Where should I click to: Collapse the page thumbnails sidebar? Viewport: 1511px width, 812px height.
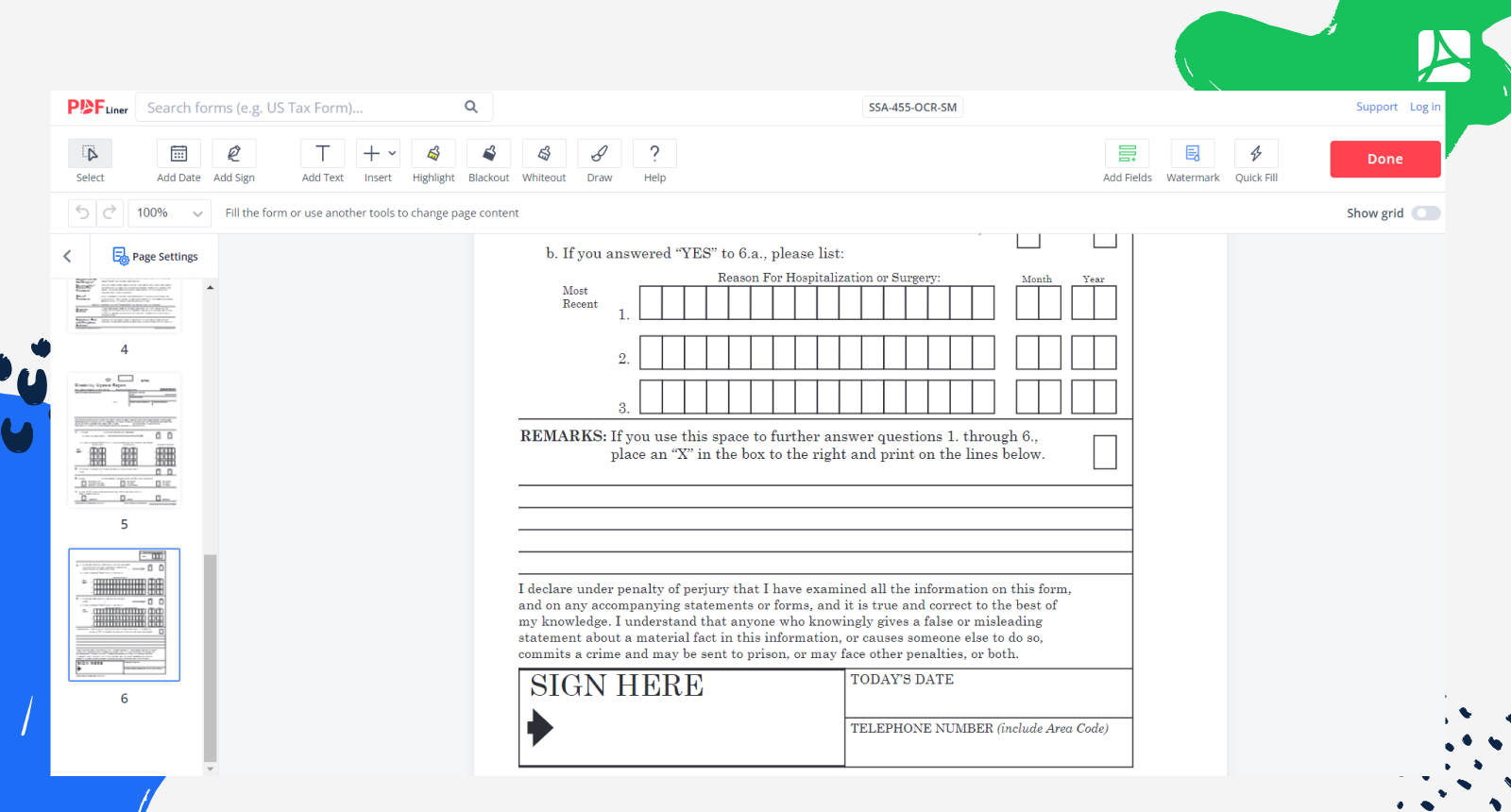pyautogui.click(x=67, y=256)
